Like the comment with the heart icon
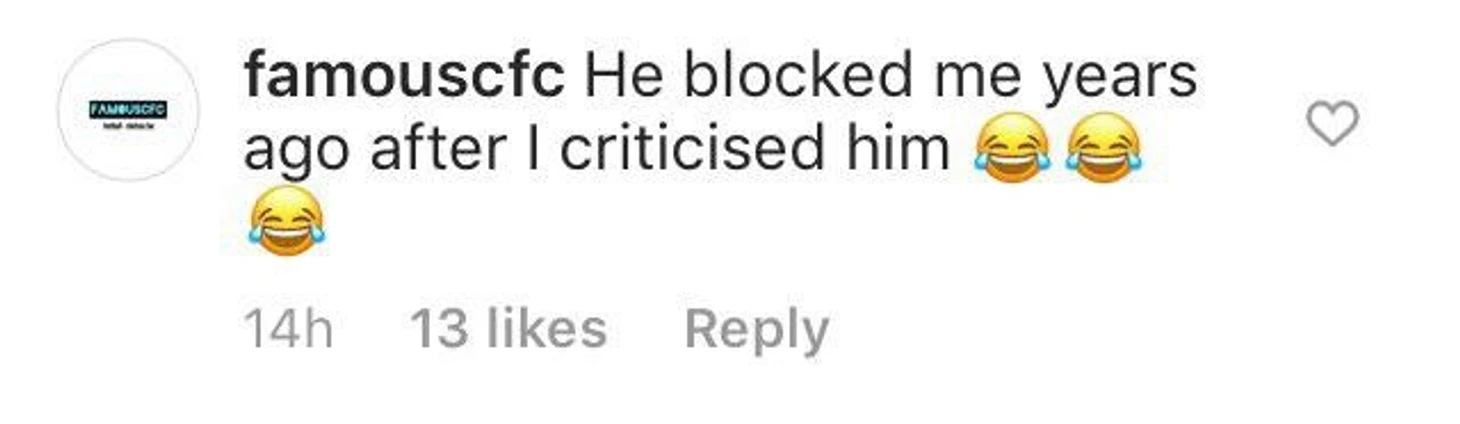The height and width of the screenshot is (424, 1460). [1333, 124]
